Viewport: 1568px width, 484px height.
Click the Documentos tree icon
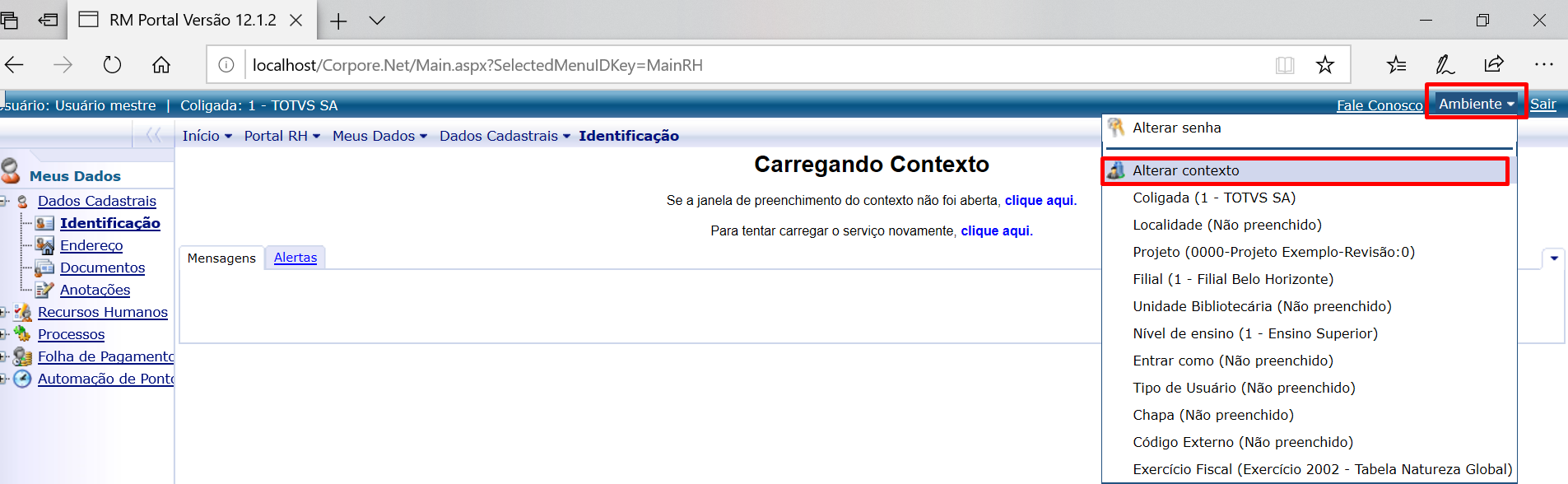pyautogui.click(x=45, y=268)
